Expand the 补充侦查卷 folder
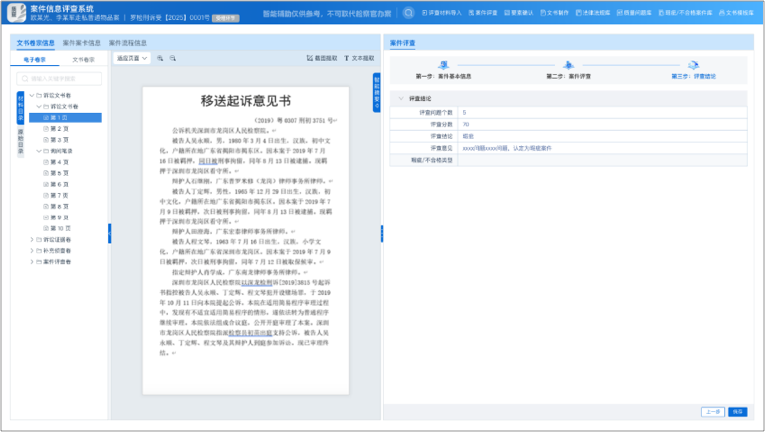The width and height of the screenshot is (765, 432). 32,250
